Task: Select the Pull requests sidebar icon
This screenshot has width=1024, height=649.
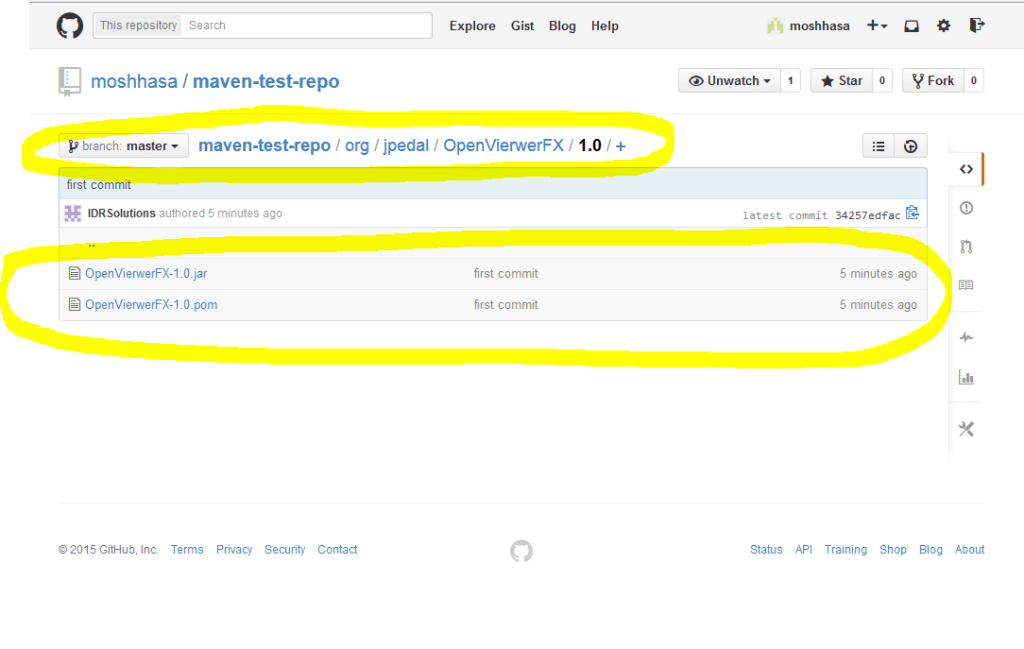Action: coord(966,246)
